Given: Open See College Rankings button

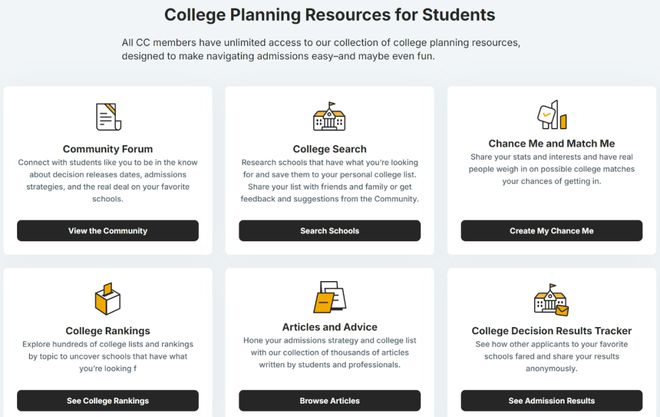Looking at the screenshot, I should click(x=108, y=401).
